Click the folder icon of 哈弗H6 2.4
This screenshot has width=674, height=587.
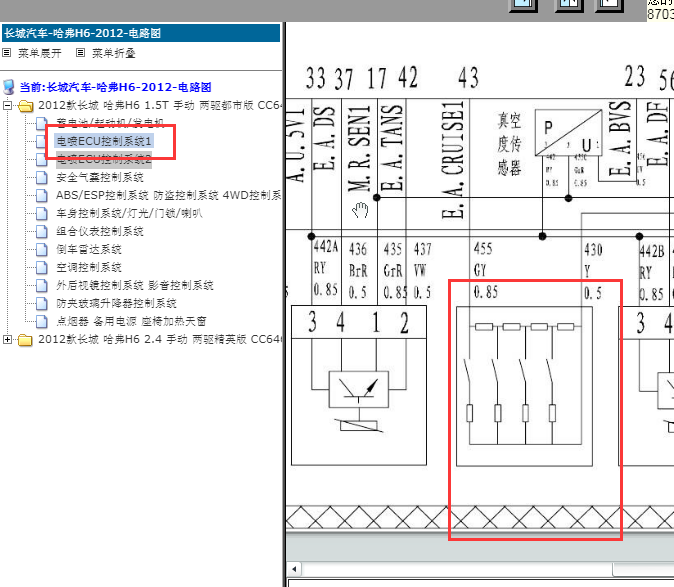click(26, 339)
